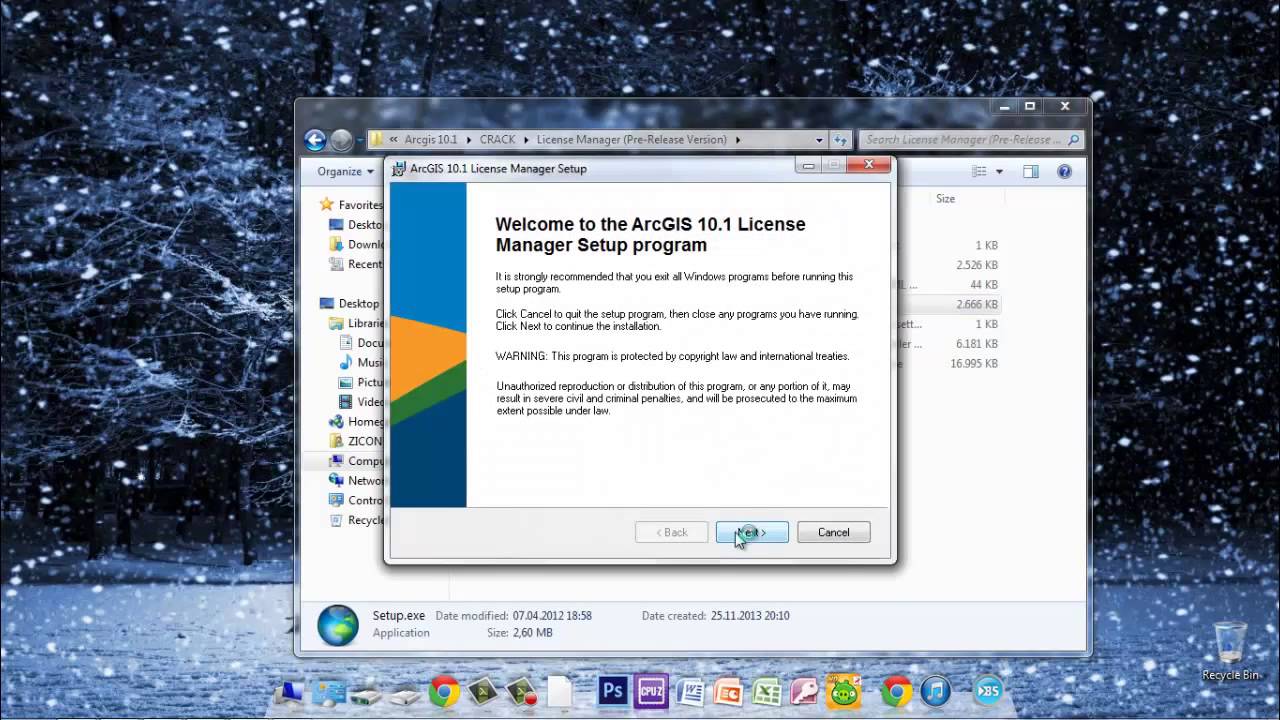1280x720 pixels.
Task: Open the BS Player dock icon
Action: coord(988,691)
